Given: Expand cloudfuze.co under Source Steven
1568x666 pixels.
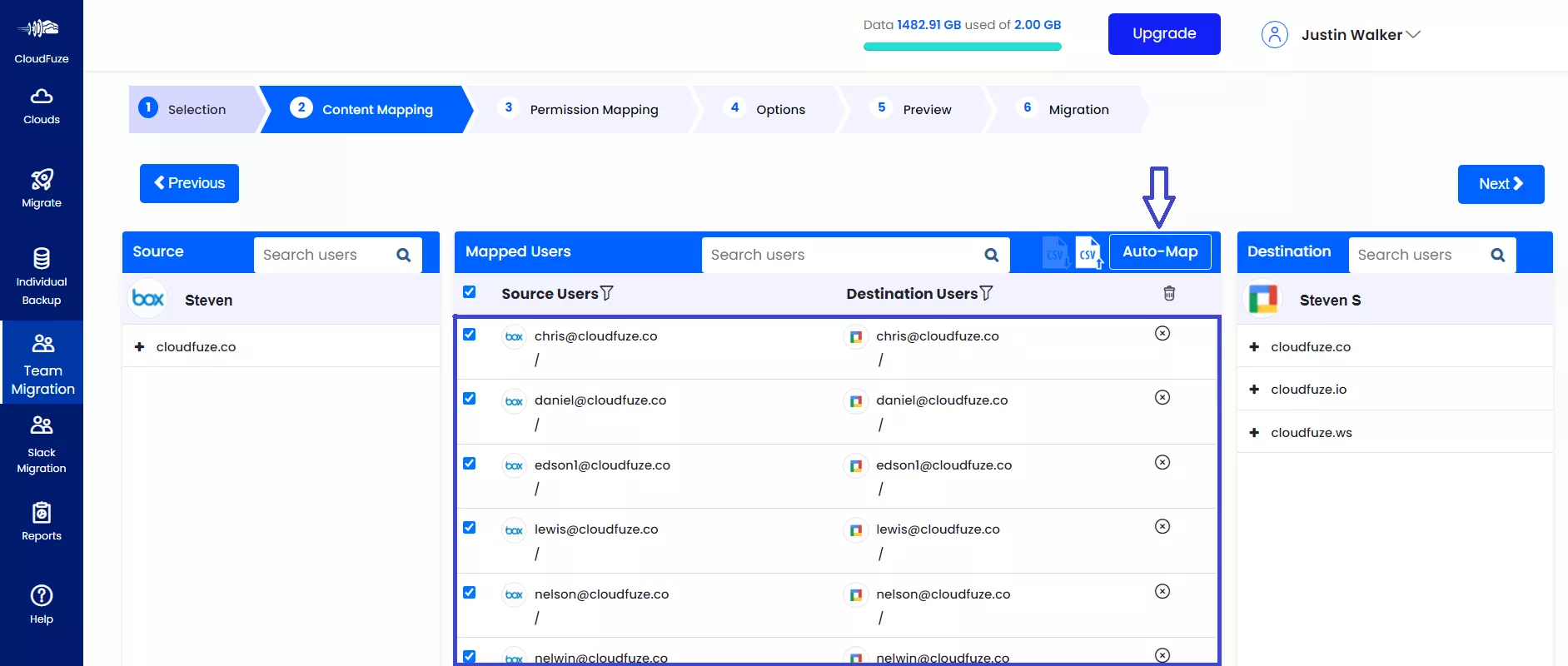Looking at the screenshot, I should coord(139,346).
